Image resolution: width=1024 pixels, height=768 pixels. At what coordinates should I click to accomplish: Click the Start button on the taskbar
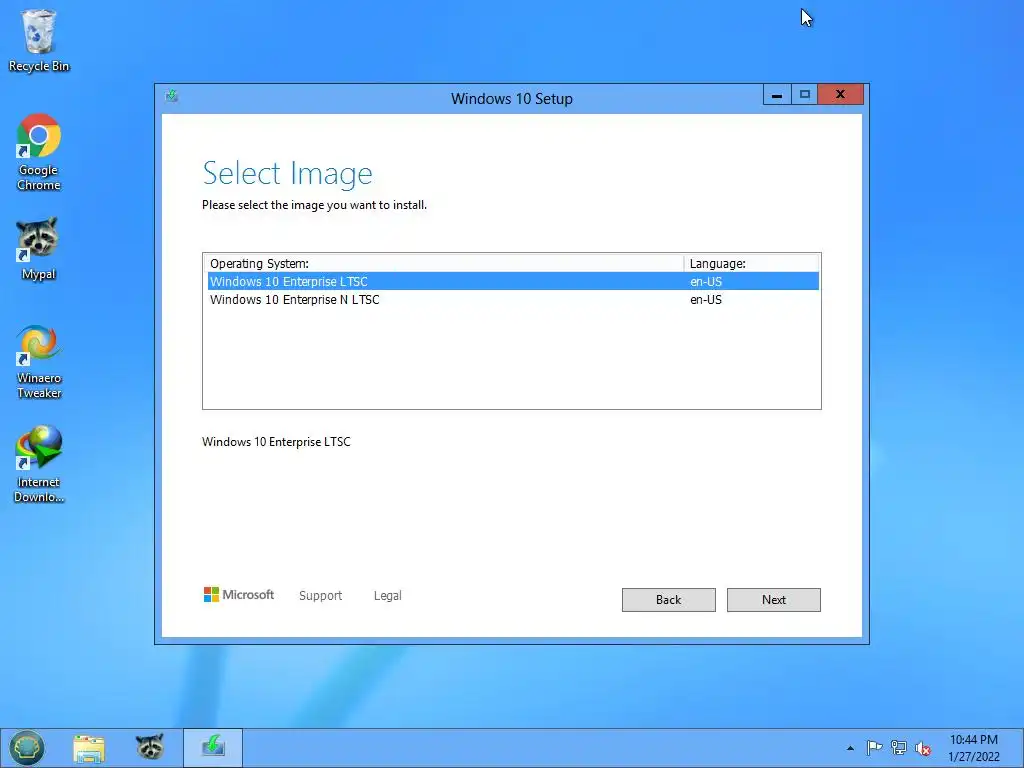click(x=27, y=747)
